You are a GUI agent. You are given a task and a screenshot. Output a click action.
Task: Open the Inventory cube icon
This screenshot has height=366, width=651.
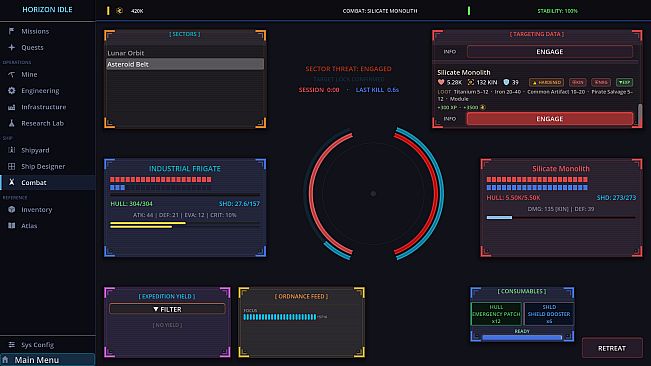coord(12,210)
